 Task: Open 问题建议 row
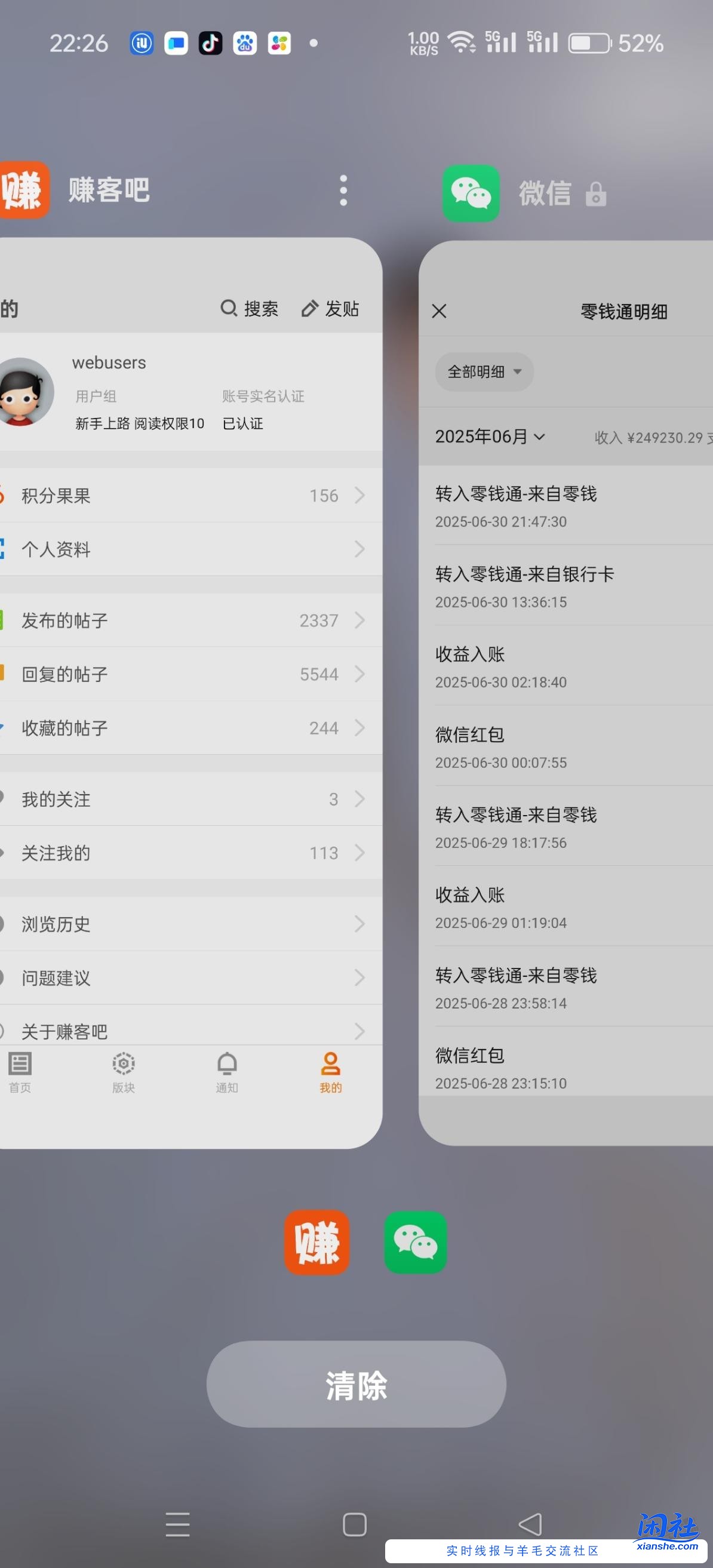click(191, 977)
